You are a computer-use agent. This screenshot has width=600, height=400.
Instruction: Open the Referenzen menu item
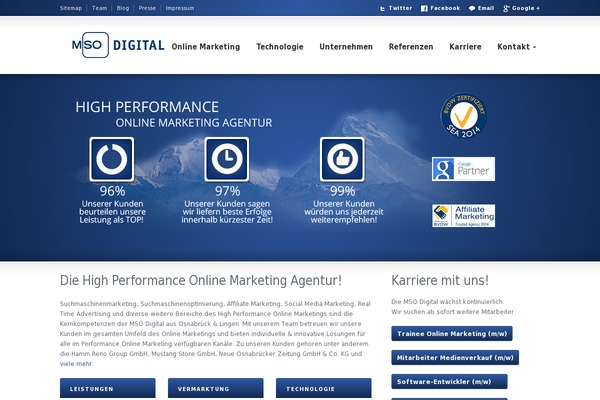411,47
